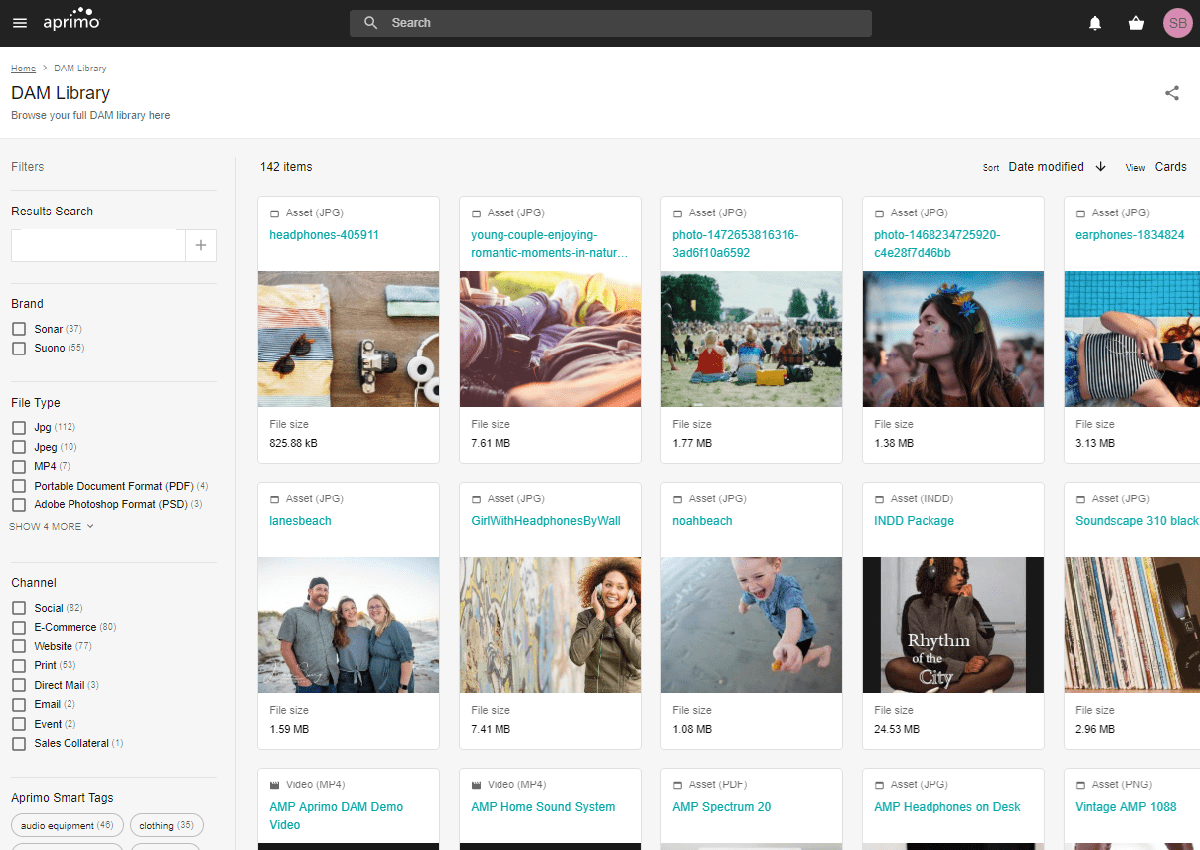This screenshot has width=1200, height=850.
Task: Click the SB user avatar
Action: point(1178,23)
